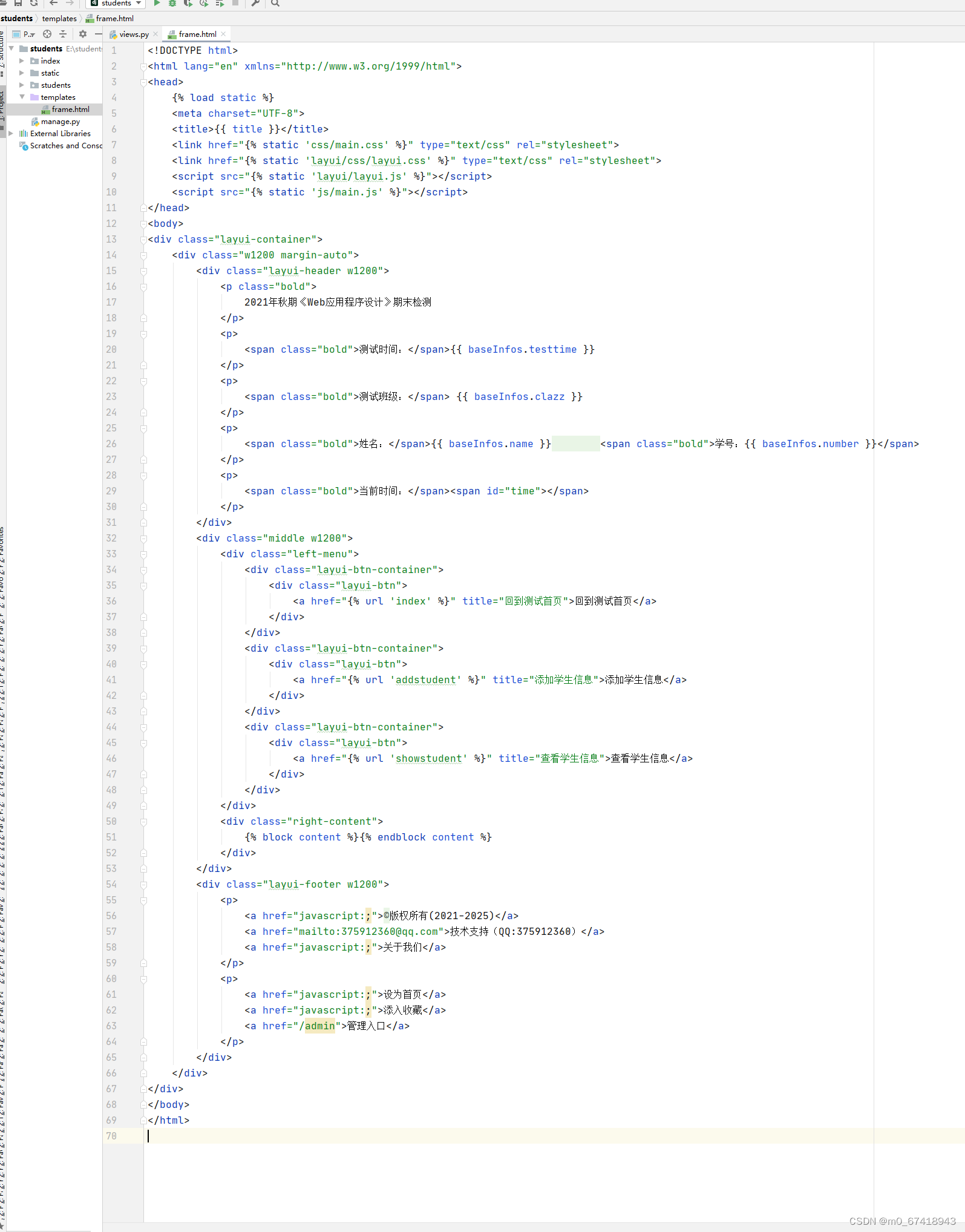Image resolution: width=965 pixels, height=1232 pixels.
Task: Click the Locate/Scroll from Source target icon
Action: pyautogui.click(x=47, y=34)
